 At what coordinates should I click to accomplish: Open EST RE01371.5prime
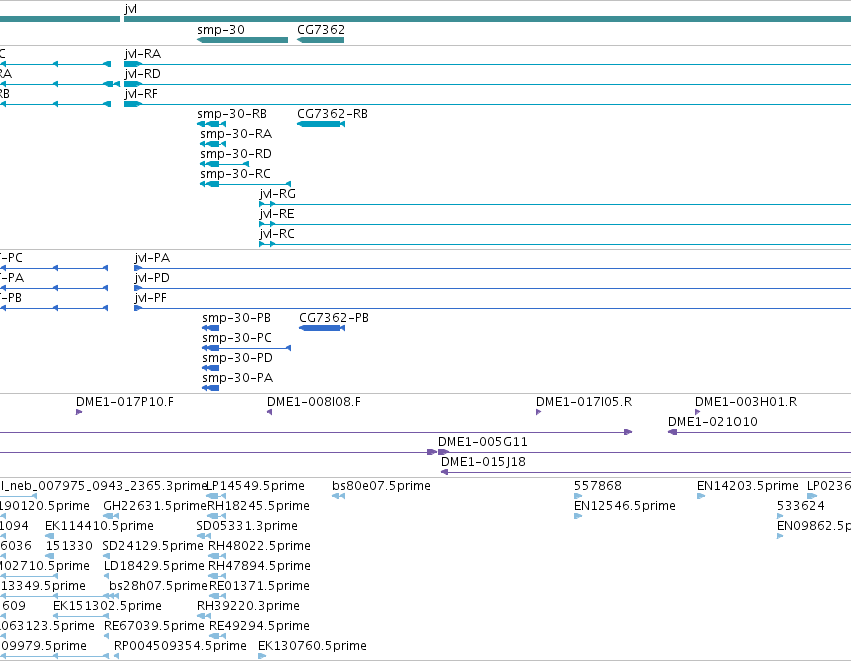pos(259,586)
